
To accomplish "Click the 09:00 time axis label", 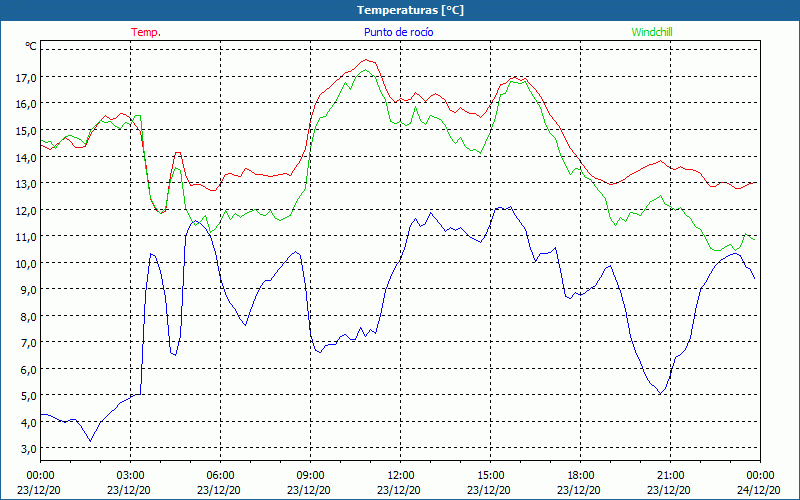I will point(310,476).
